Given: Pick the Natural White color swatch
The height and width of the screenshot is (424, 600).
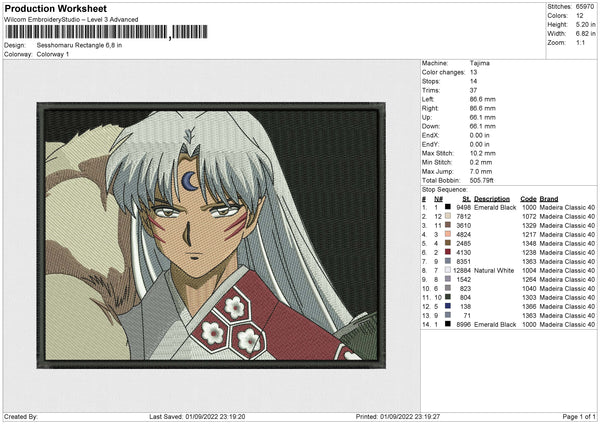Looking at the screenshot, I should click(x=447, y=270).
